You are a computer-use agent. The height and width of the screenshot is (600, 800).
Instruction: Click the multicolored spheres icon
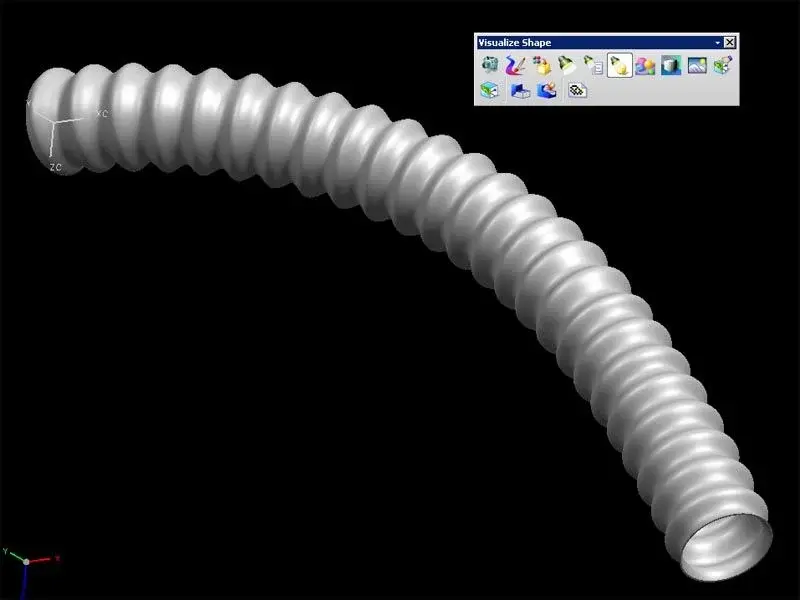click(x=645, y=66)
